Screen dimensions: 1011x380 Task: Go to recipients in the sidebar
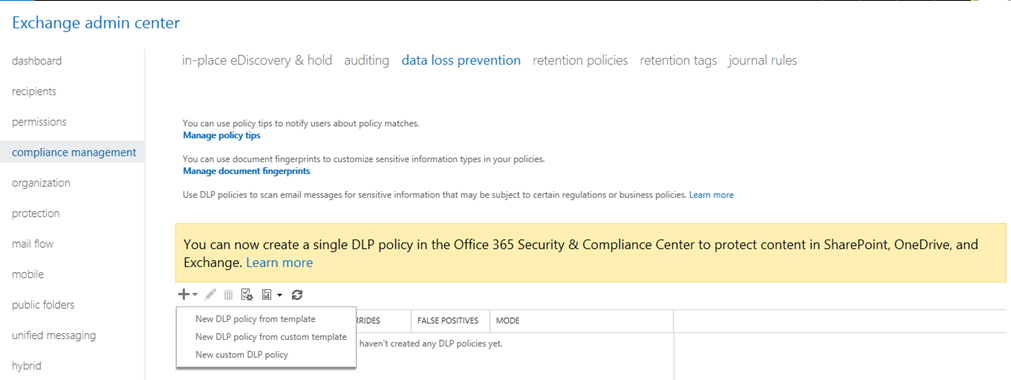pos(34,92)
